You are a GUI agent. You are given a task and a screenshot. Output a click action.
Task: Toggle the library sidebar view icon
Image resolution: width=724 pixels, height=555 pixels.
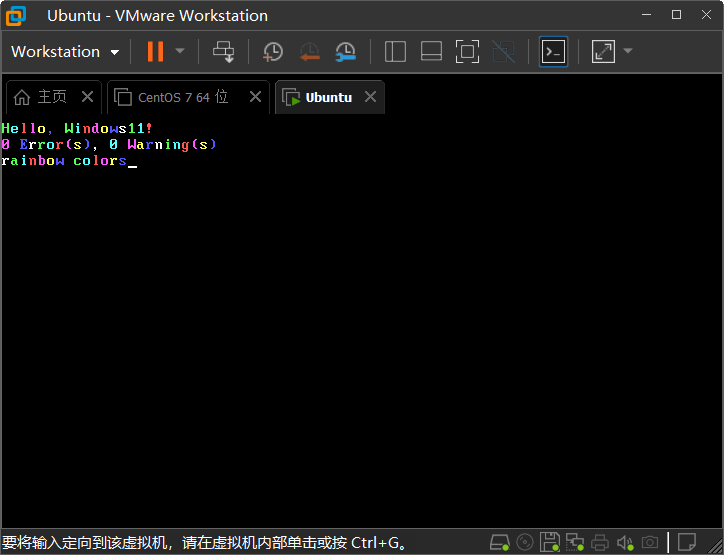click(395, 51)
